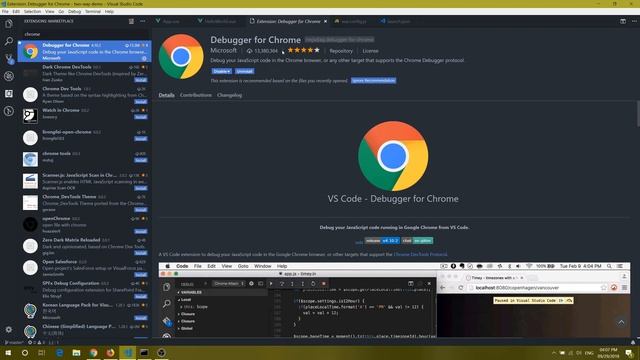Install the openChrome extension
This screenshot has height=360, width=640.
click(x=141, y=231)
